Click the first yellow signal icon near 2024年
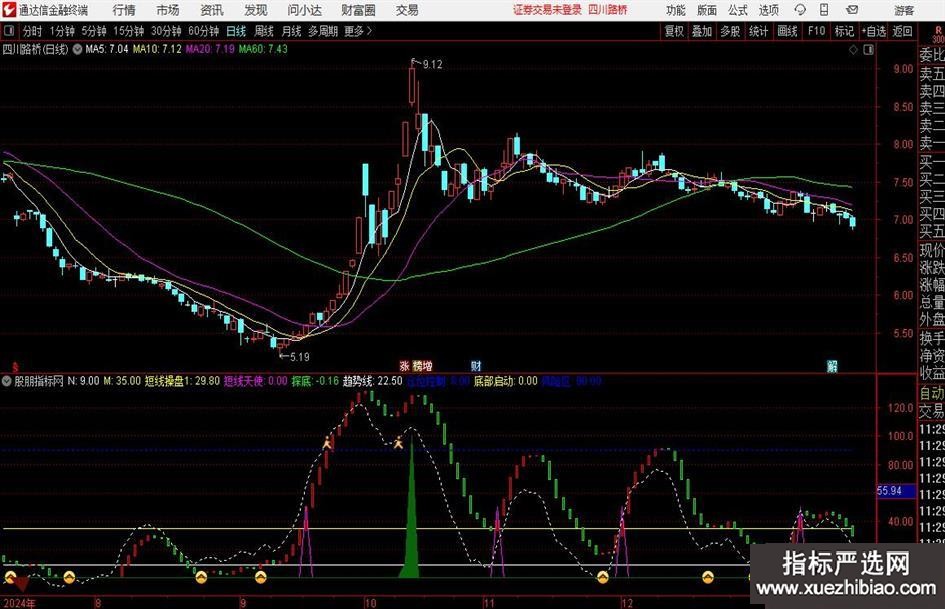 pos(10,578)
